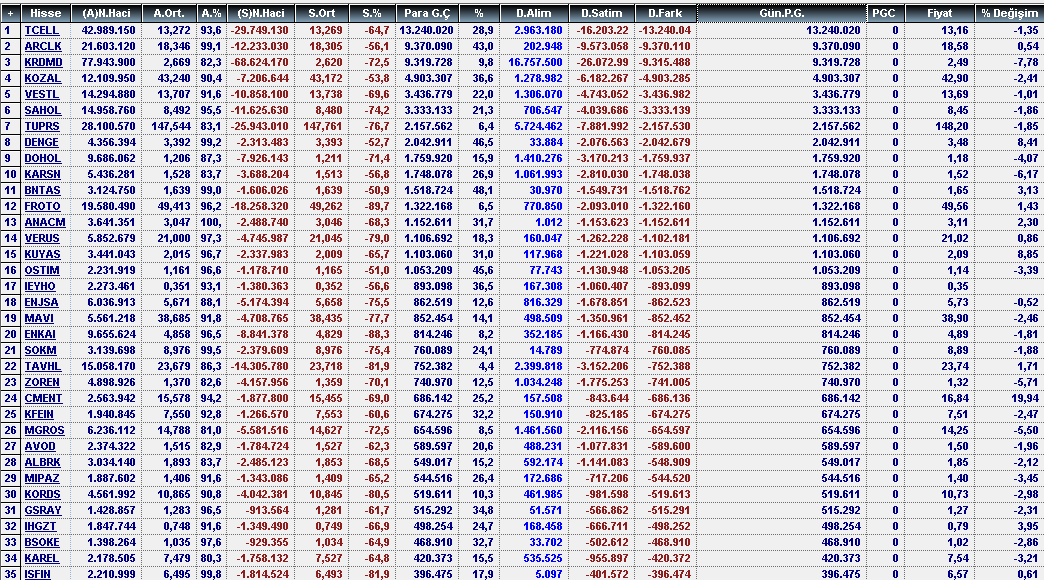The height and width of the screenshot is (580, 1044).
Task: Click the Gün.P.G. column header
Action: coord(781,13)
